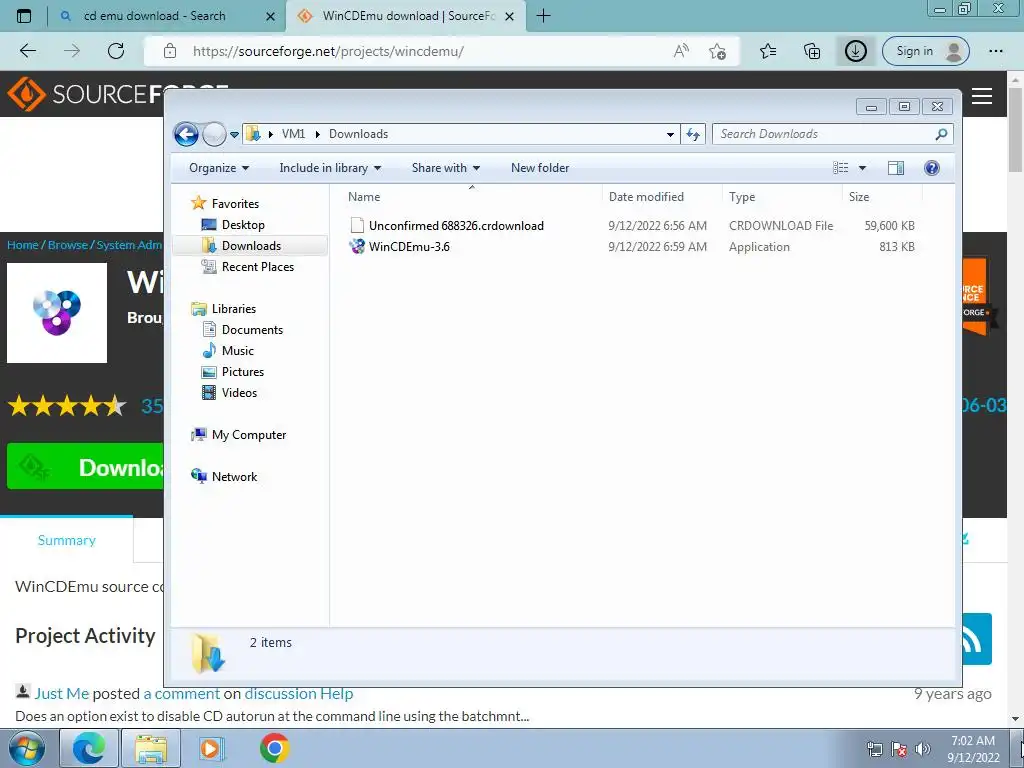
Task: Open the discussion Help link
Action: click(298, 694)
